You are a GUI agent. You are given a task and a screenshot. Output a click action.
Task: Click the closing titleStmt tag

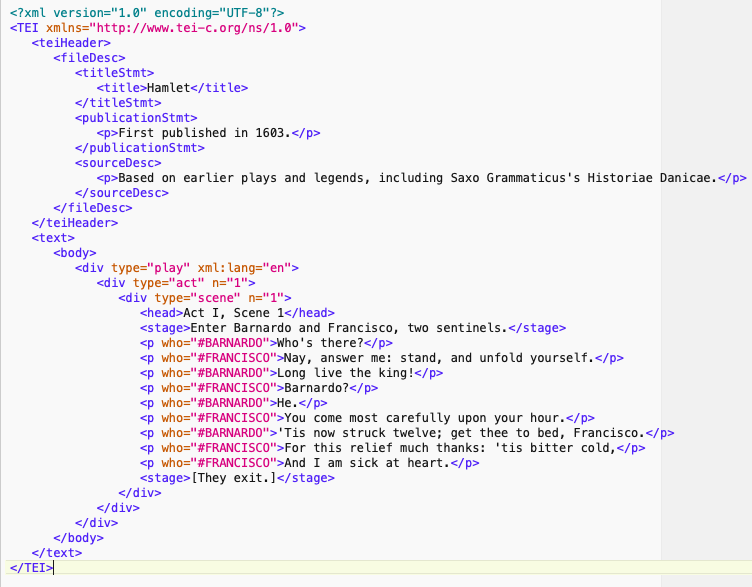(118, 103)
